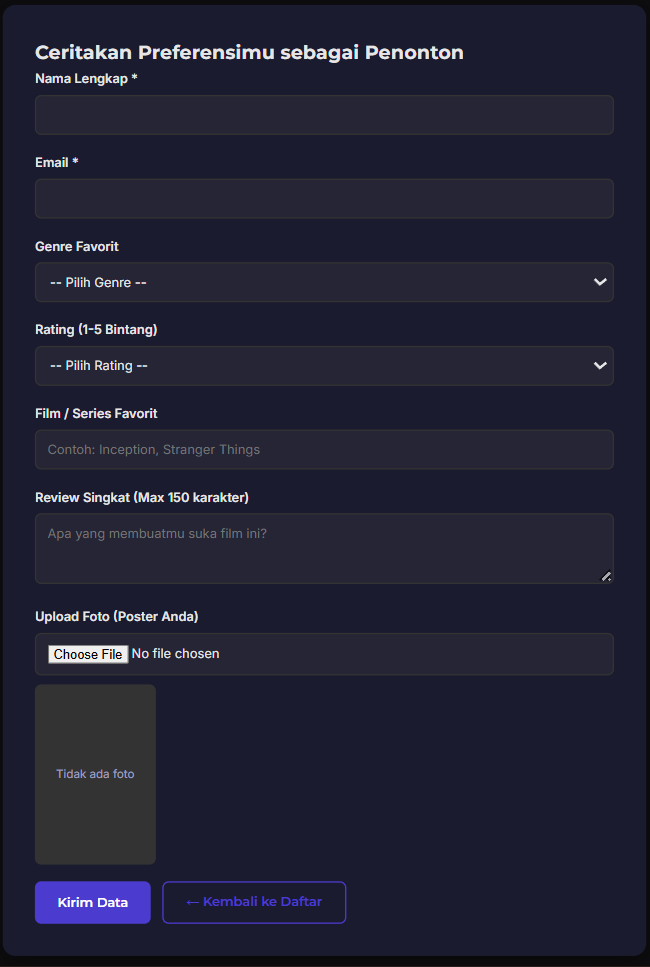
Task: Click the Film / Series Favorit input
Action: click(x=324, y=450)
